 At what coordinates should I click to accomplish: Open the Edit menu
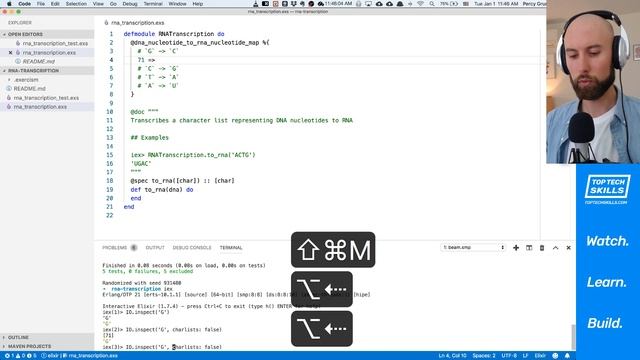click(x=55, y=4)
